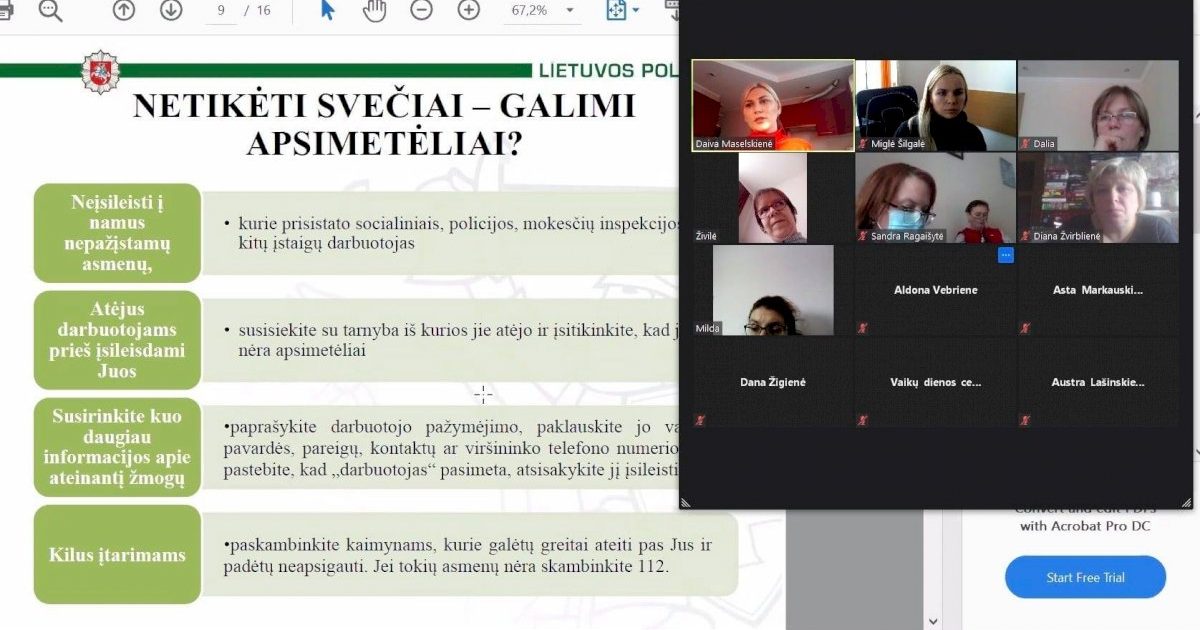Image resolution: width=1200 pixels, height=630 pixels.
Task: Click muted mic icon on Sandra Ragaišytė tile
Action: tap(863, 236)
